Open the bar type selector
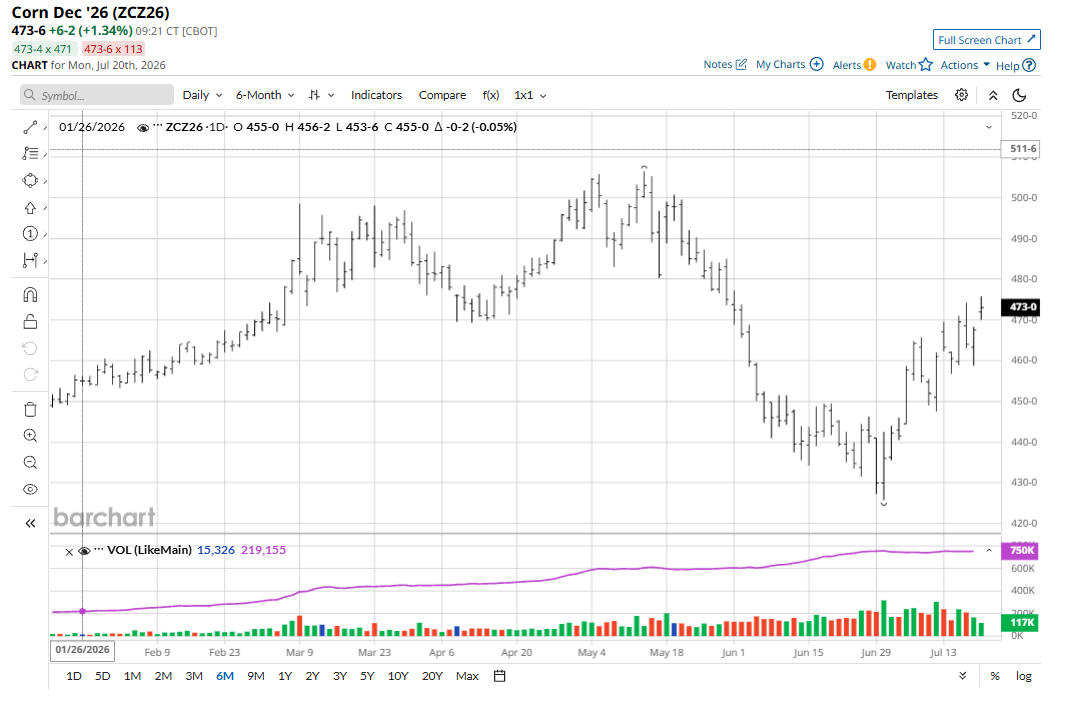This screenshot has width=1089, height=715. (322, 95)
